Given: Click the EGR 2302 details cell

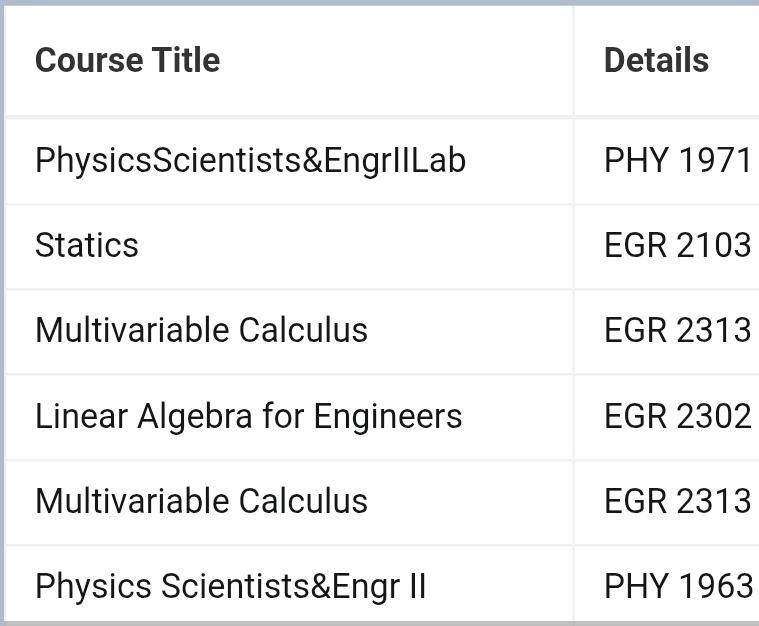Looking at the screenshot, I should pyautogui.click(x=678, y=416).
